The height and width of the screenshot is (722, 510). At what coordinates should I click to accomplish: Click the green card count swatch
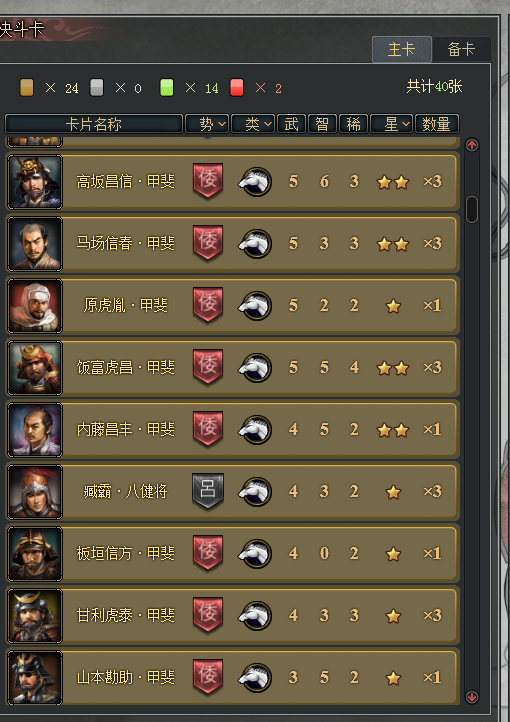click(x=167, y=87)
